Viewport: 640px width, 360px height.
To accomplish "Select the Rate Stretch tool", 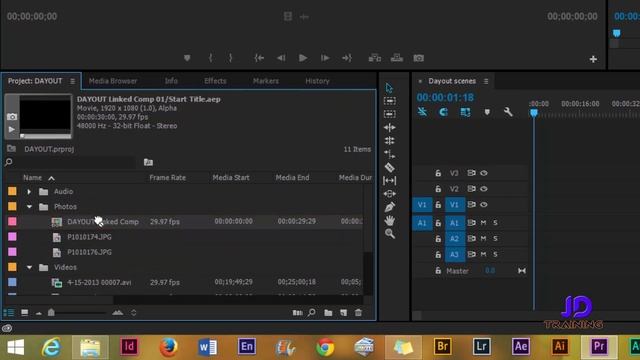I will [389, 154].
